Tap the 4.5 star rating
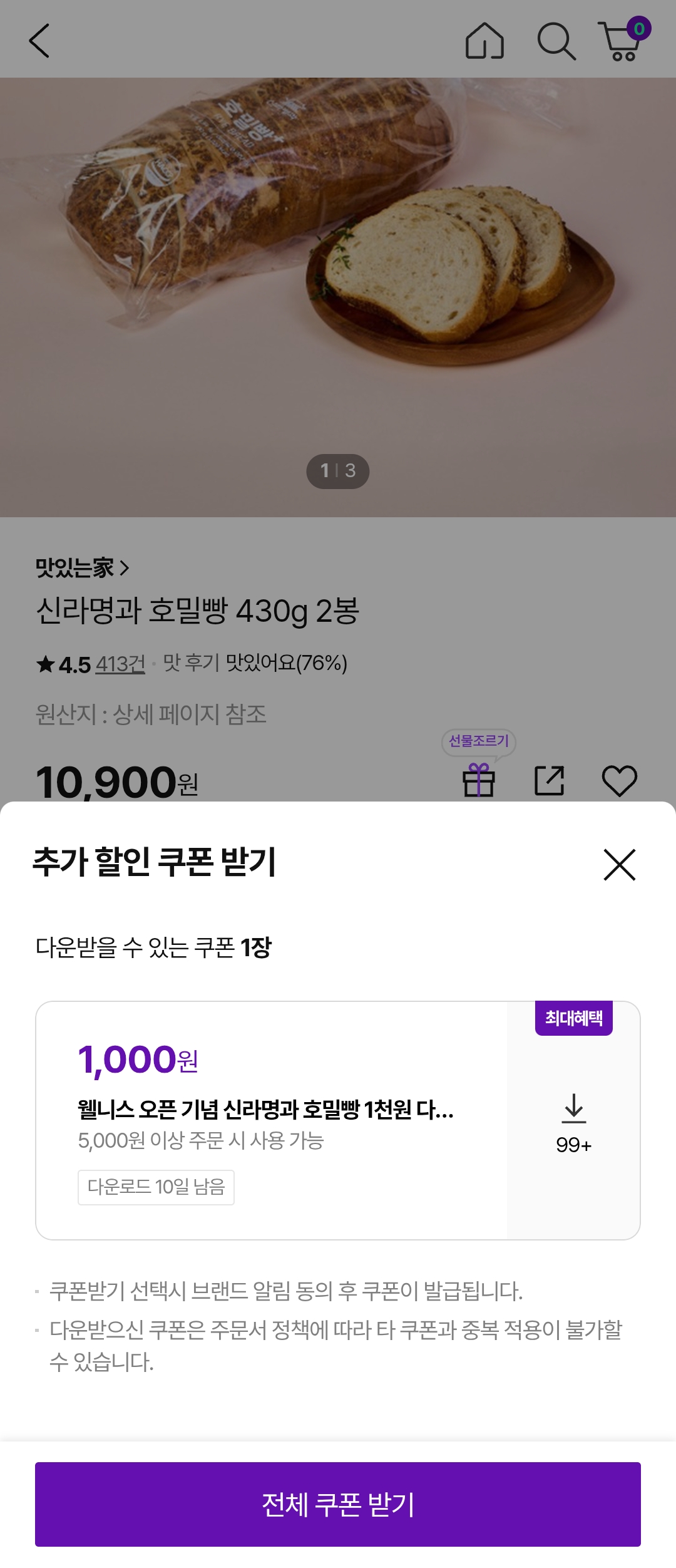Image resolution: width=676 pixels, height=1568 pixels. tap(64, 664)
